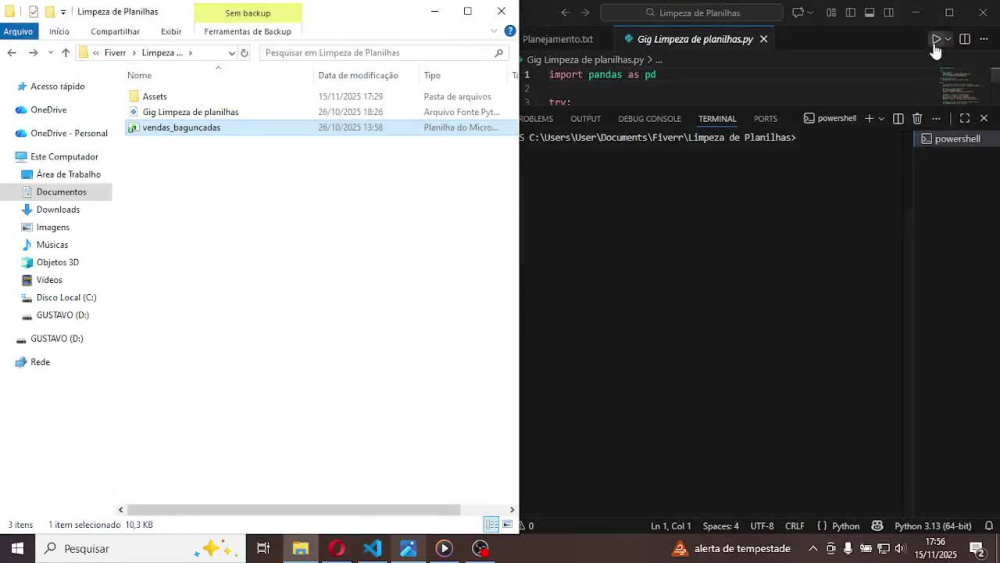This screenshot has width=1000, height=563.
Task: Select the TERMINAL panel tab
Action: [x=717, y=119]
